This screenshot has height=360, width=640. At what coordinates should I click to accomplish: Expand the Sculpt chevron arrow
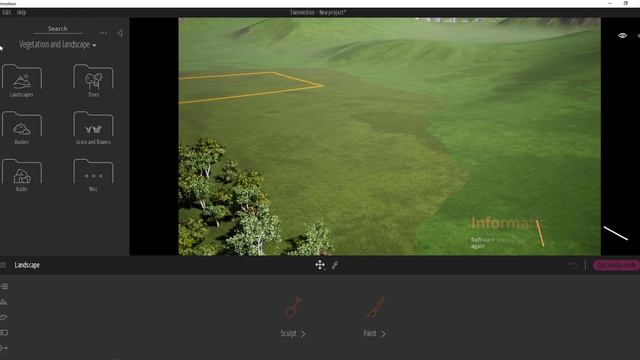pyautogui.click(x=303, y=334)
